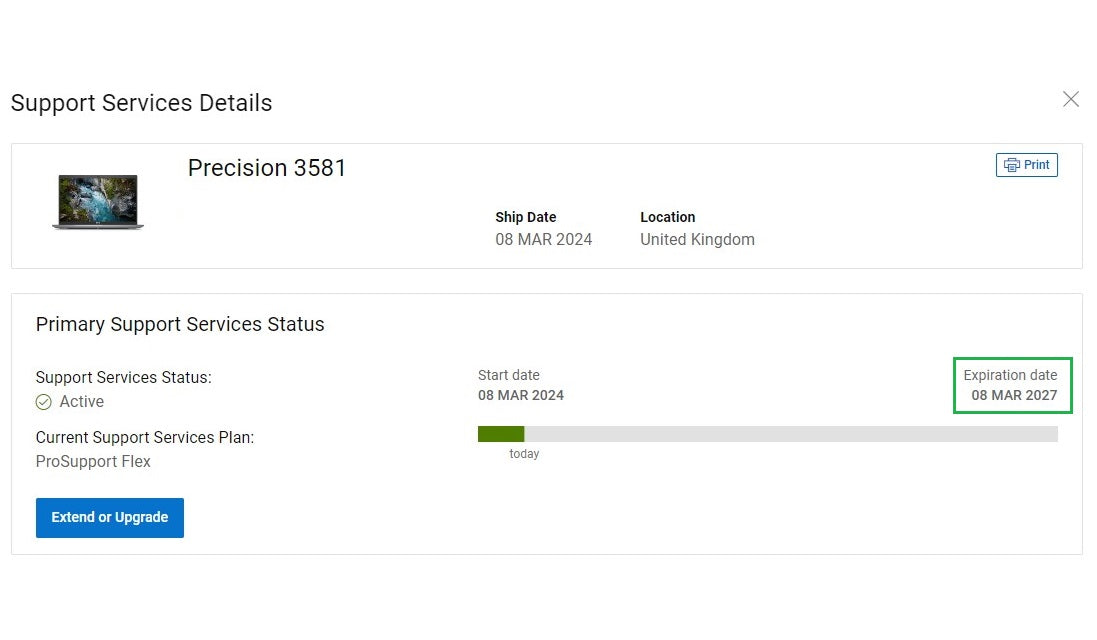Click the Ship Date value text
The height and width of the screenshot is (640, 1097).
pyautogui.click(x=544, y=240)
